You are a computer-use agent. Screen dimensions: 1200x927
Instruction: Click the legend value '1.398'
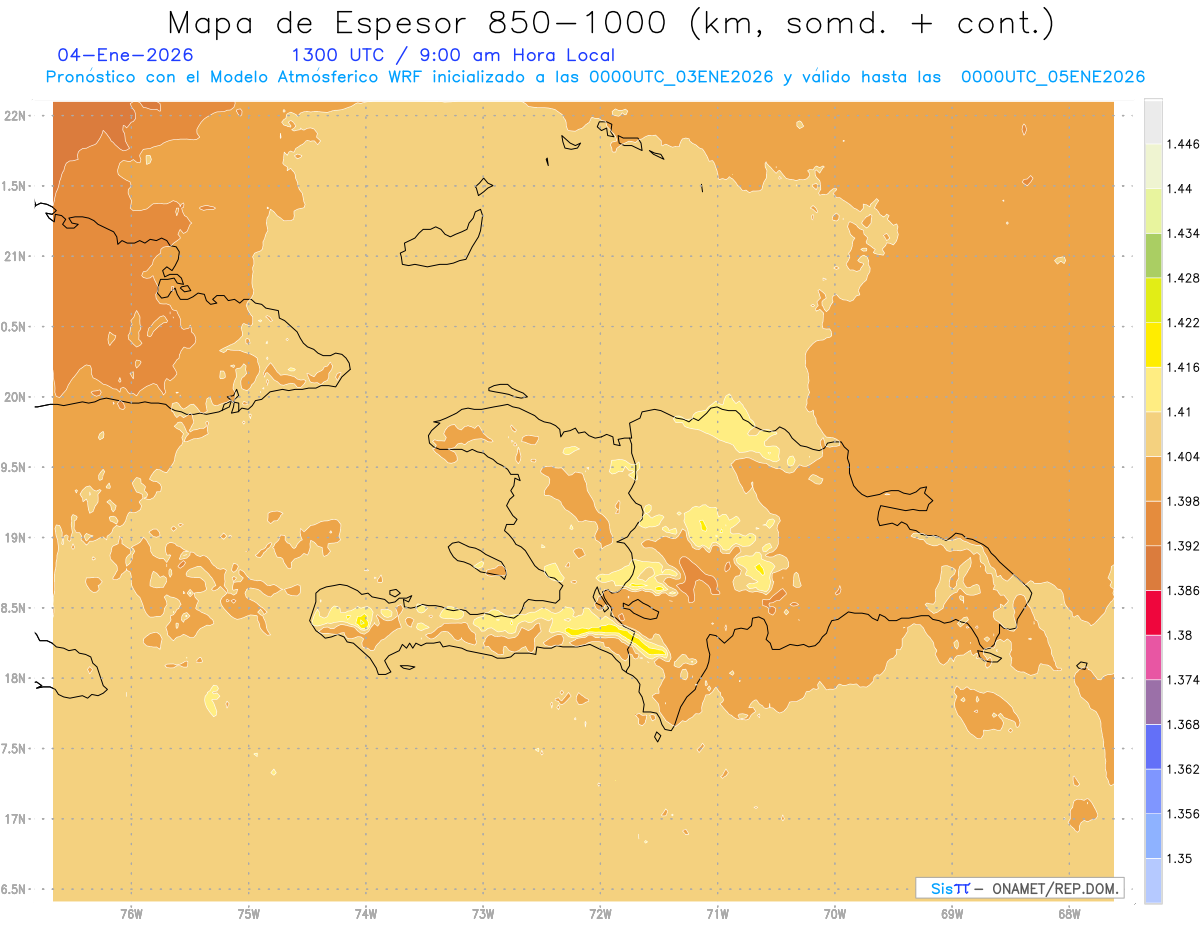(1183, 501)
